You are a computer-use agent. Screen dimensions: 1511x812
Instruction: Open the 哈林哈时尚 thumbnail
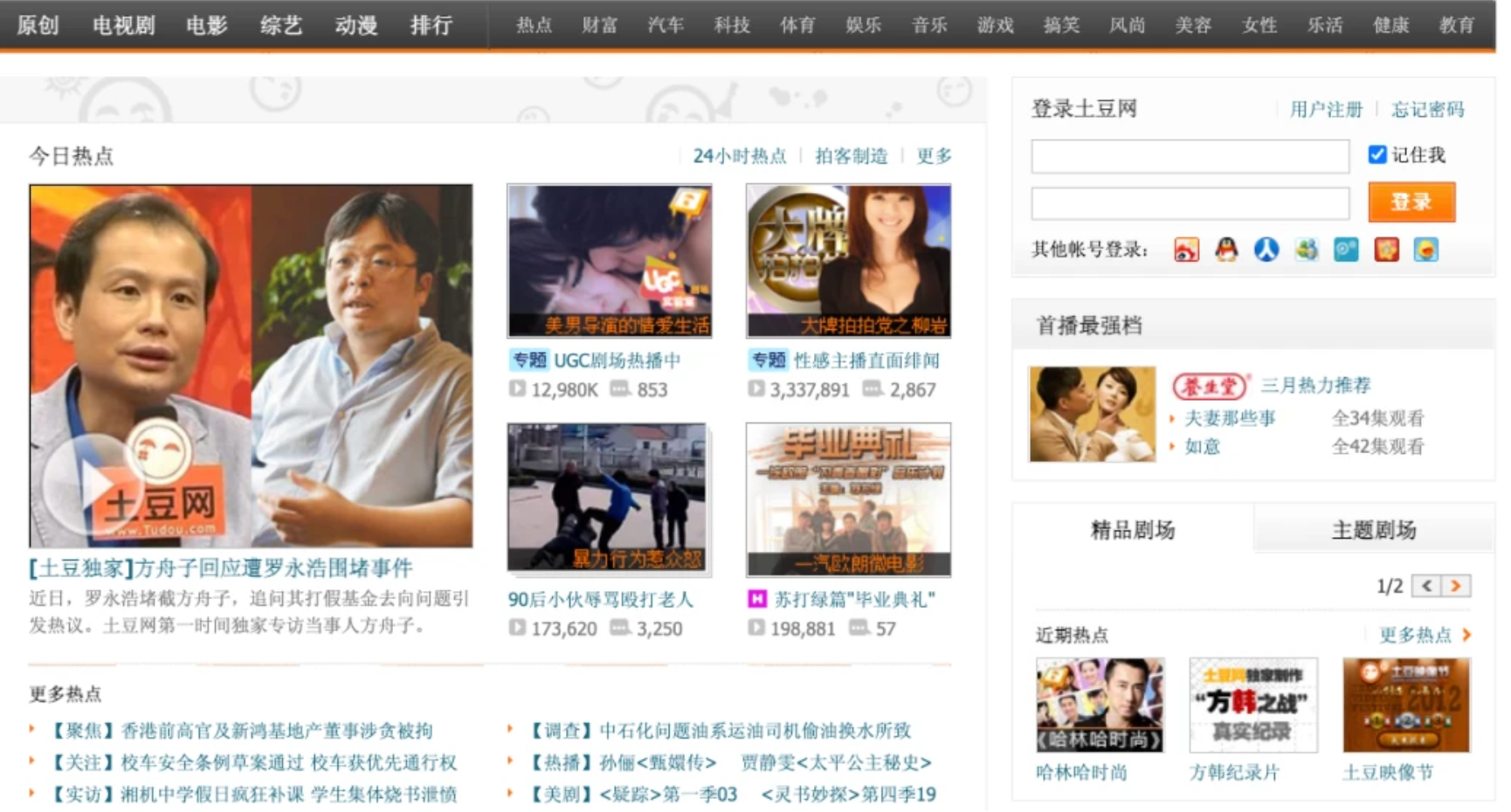pos(1100,705)
